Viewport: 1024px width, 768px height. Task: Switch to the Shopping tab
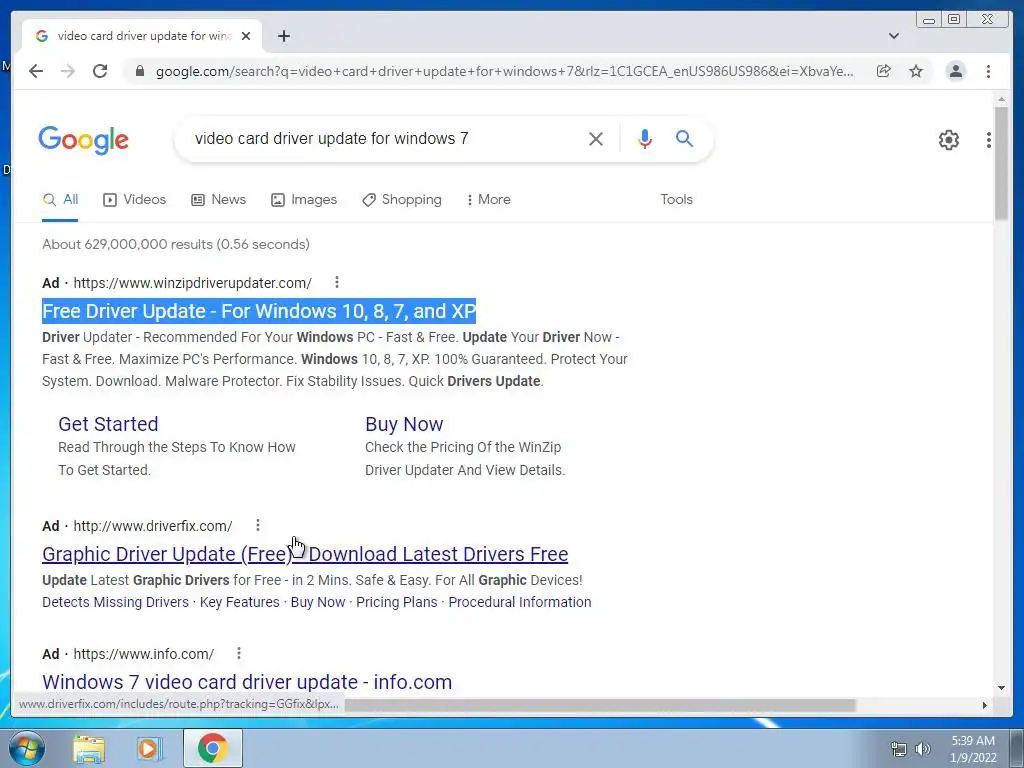pos(402,200)
